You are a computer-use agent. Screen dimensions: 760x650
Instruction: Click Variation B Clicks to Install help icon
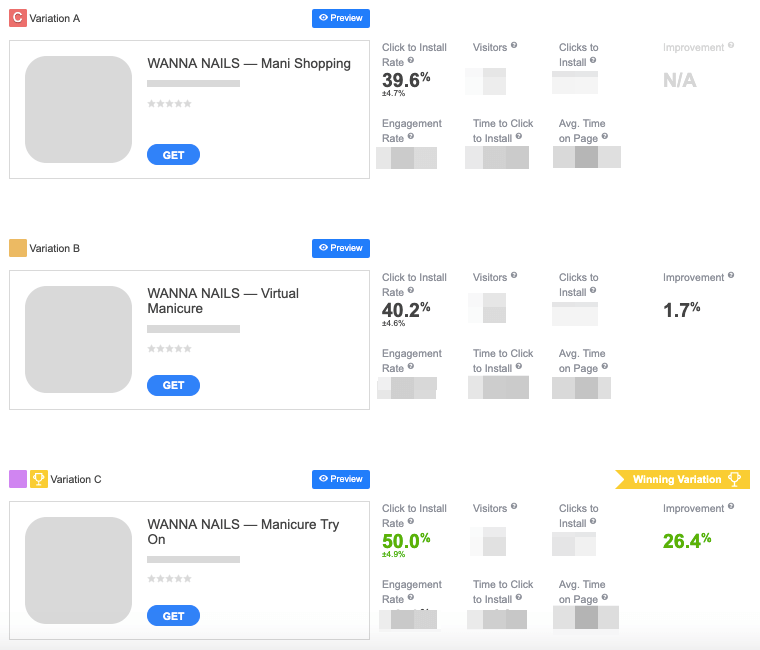593,290
